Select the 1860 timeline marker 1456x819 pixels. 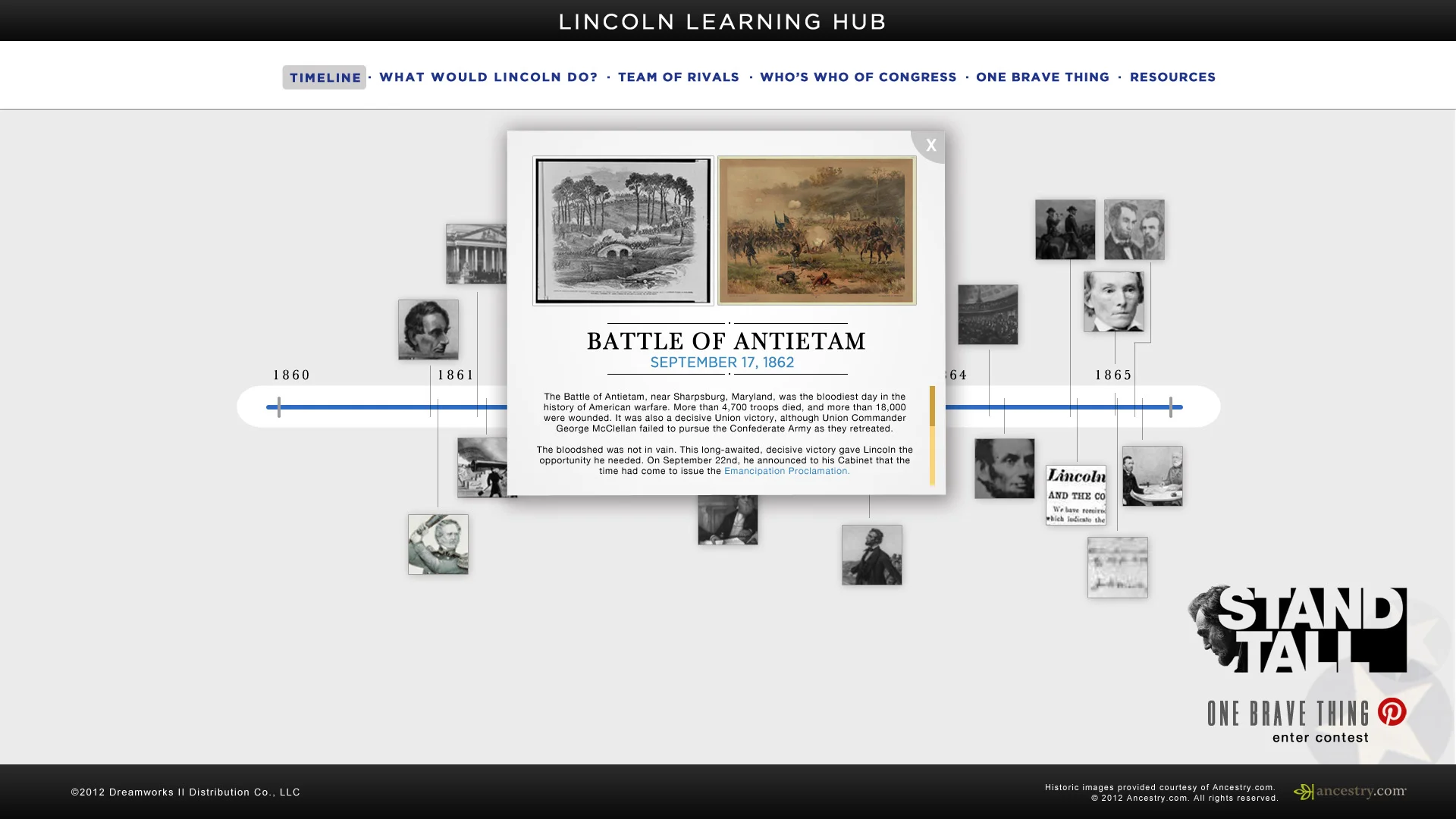tap(290, 375)
